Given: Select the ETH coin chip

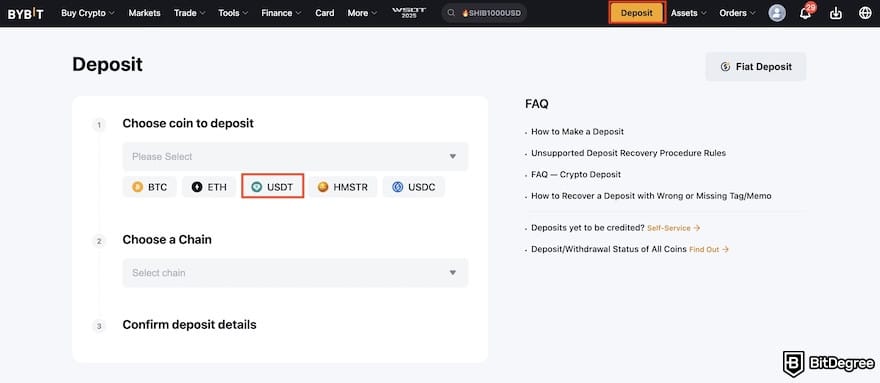Looking at the screenshot, I should (209, 187).
